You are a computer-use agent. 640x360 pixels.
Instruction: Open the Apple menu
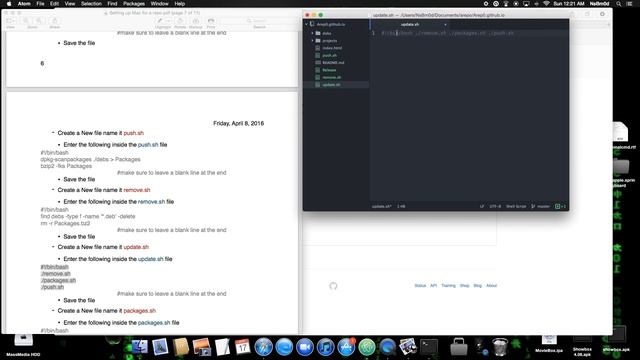click(9, 4)
